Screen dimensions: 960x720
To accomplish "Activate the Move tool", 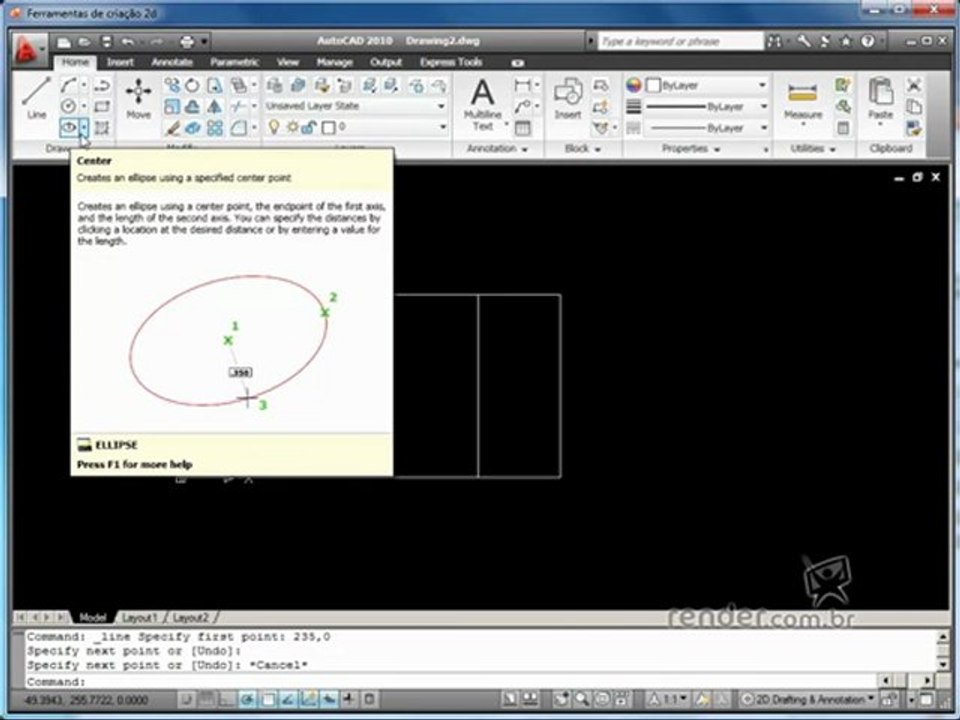I will point(138,98).
